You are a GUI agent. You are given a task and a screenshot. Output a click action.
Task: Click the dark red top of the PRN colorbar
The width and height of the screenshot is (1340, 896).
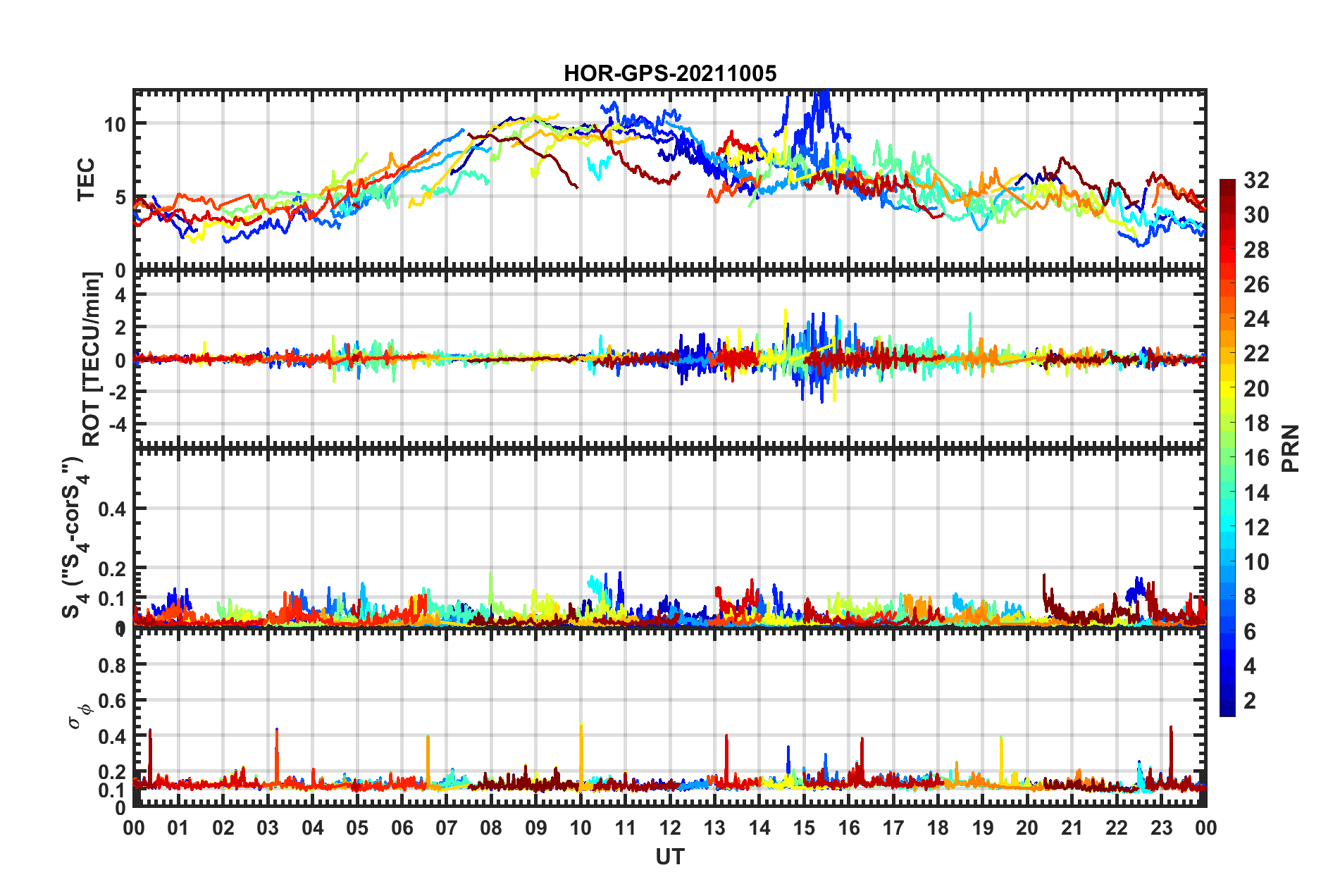click(1227, 185)
